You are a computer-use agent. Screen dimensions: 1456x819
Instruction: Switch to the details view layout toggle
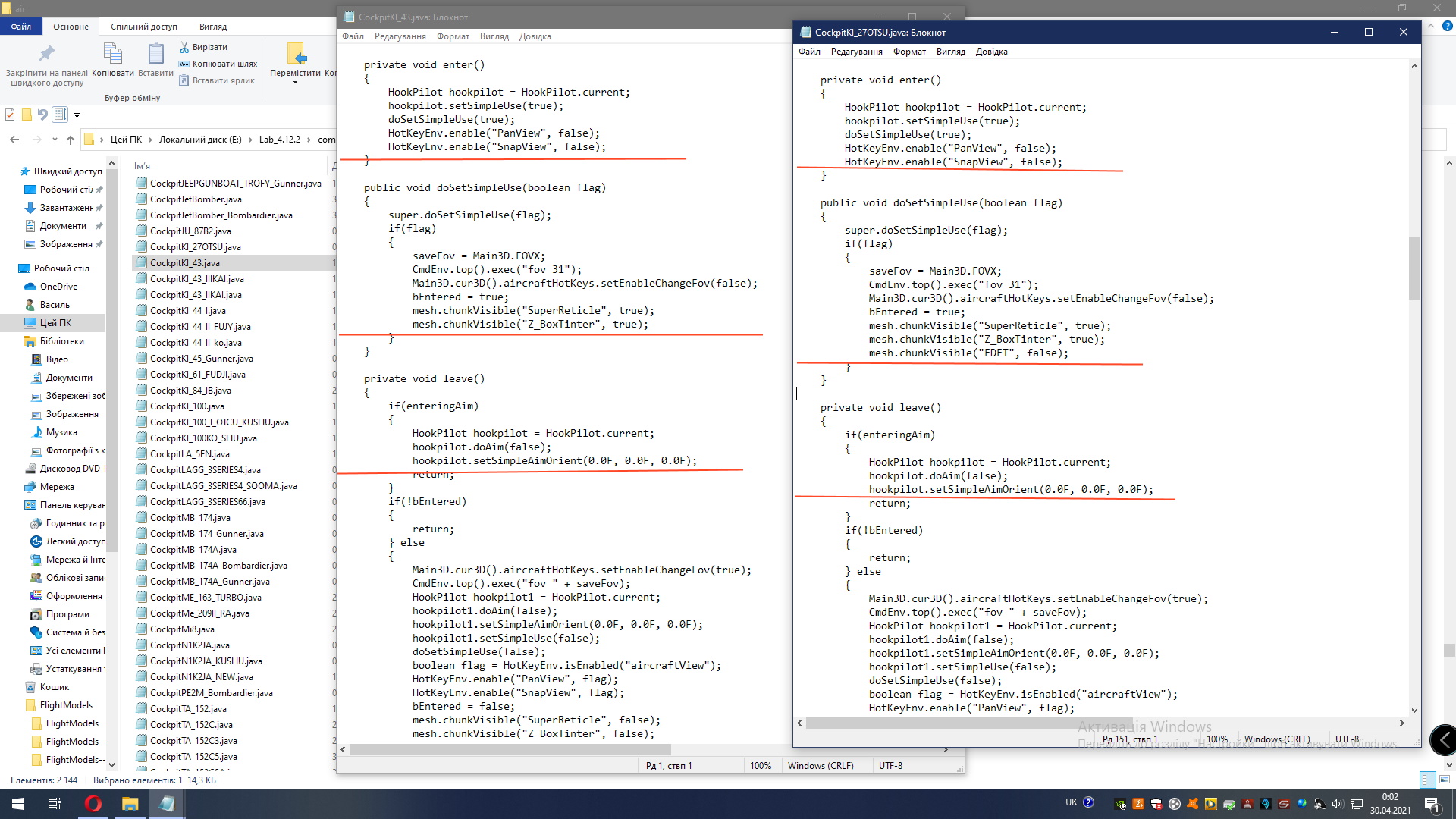pos(1427,780)
